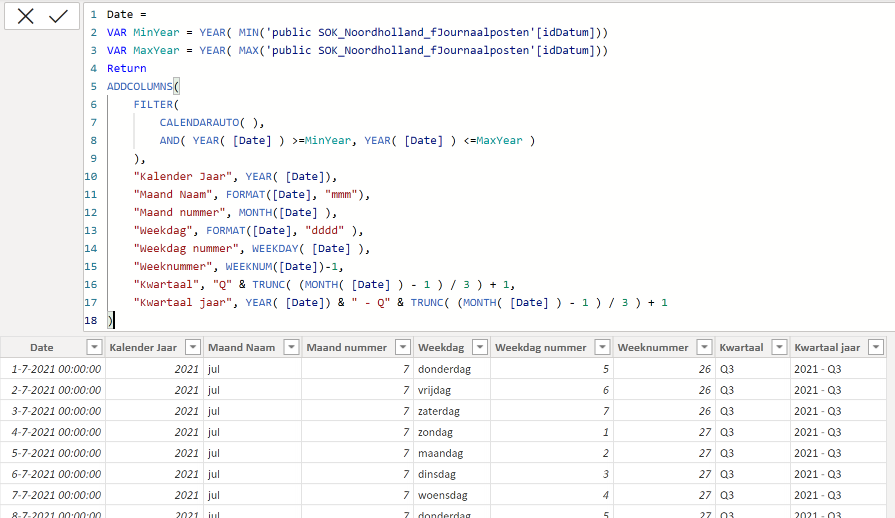895x518 pixels.
Task: Click the "Kalender Jaar" string in line 10
Action: click(x=183, y=177)
